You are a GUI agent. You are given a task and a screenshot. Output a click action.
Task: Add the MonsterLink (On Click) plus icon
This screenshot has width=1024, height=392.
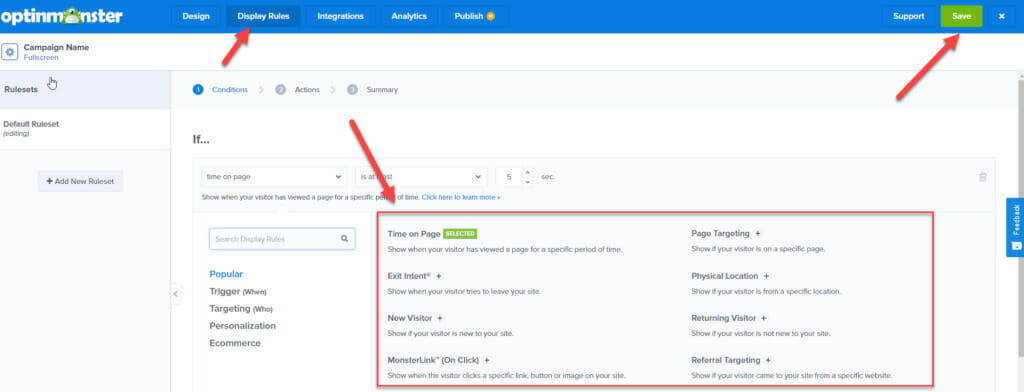(x=487, y=360)
